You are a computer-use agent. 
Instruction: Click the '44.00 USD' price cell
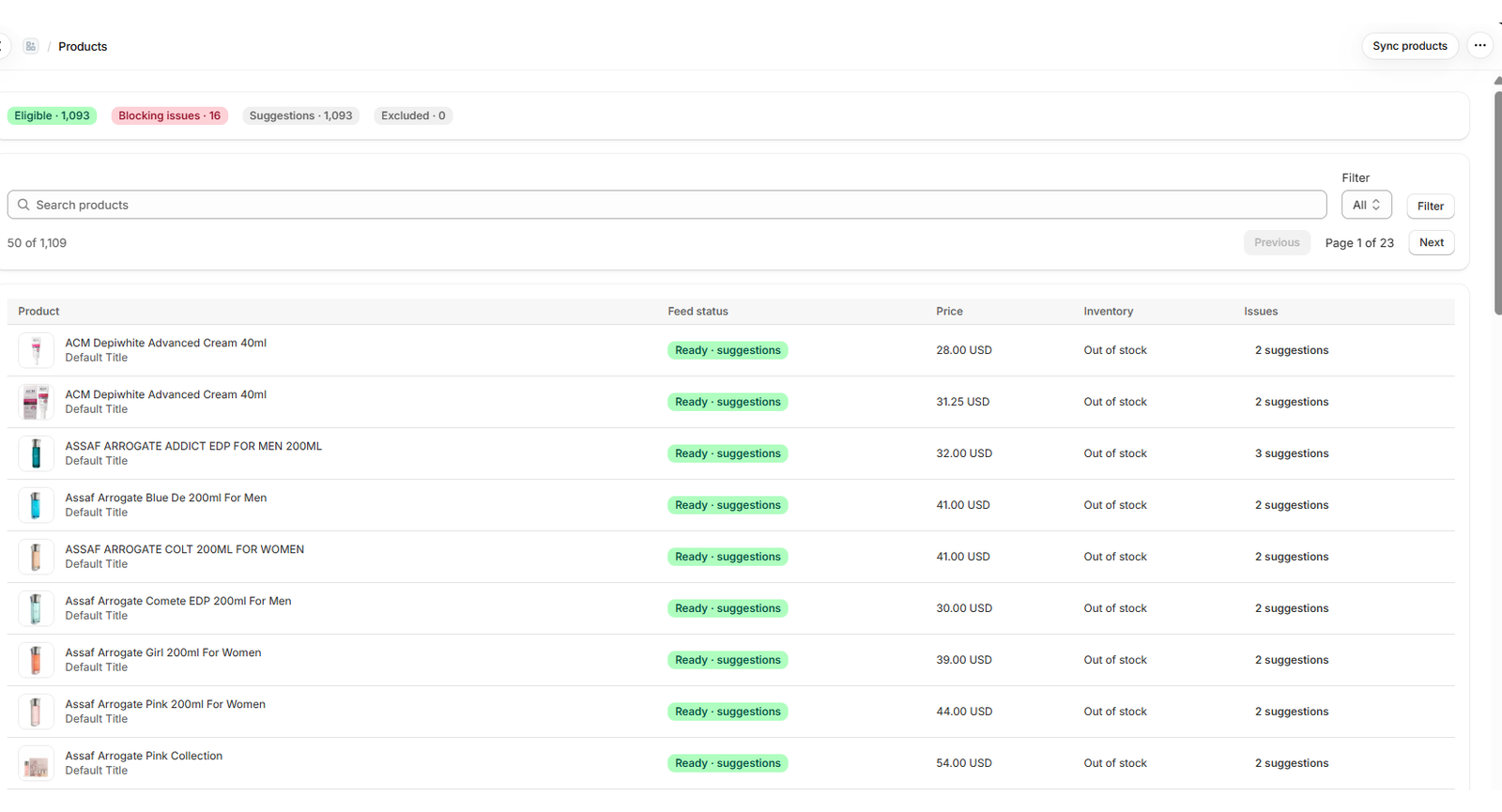[964, 712]
